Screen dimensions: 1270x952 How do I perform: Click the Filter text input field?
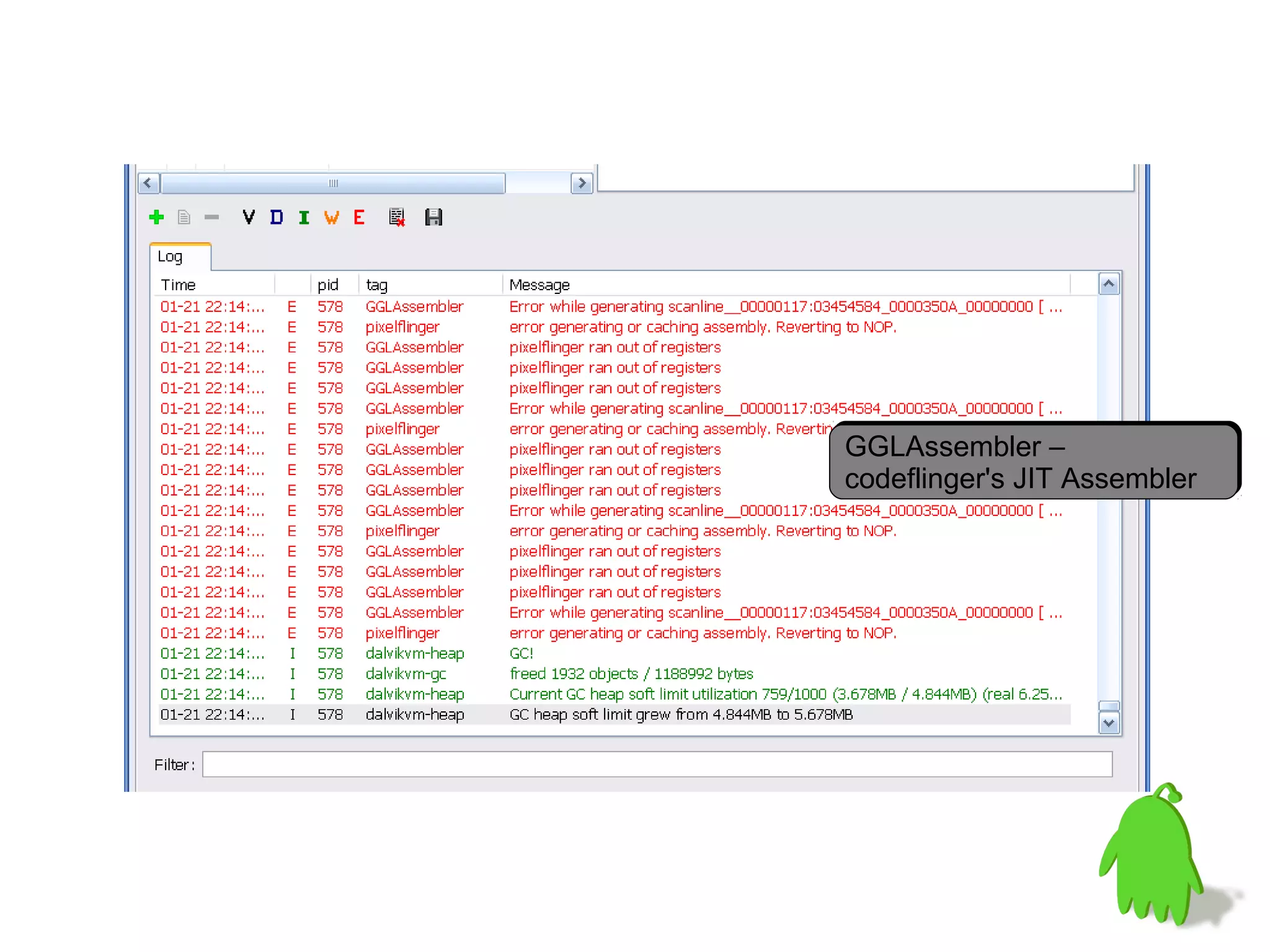[x=657, y=764]
